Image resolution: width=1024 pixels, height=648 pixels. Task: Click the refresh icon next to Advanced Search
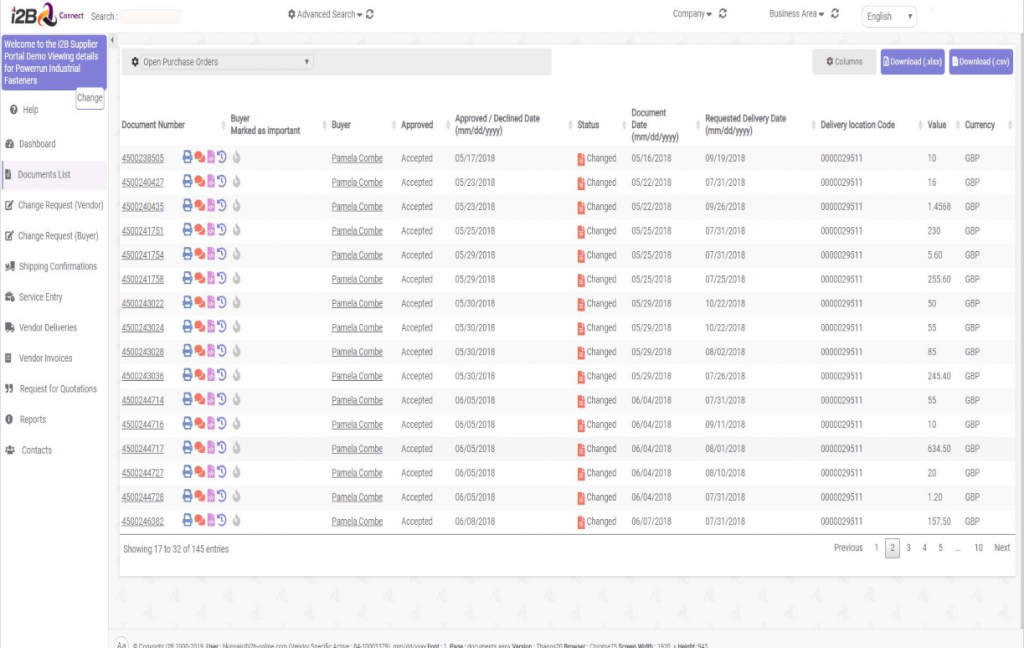click(370, 15)
